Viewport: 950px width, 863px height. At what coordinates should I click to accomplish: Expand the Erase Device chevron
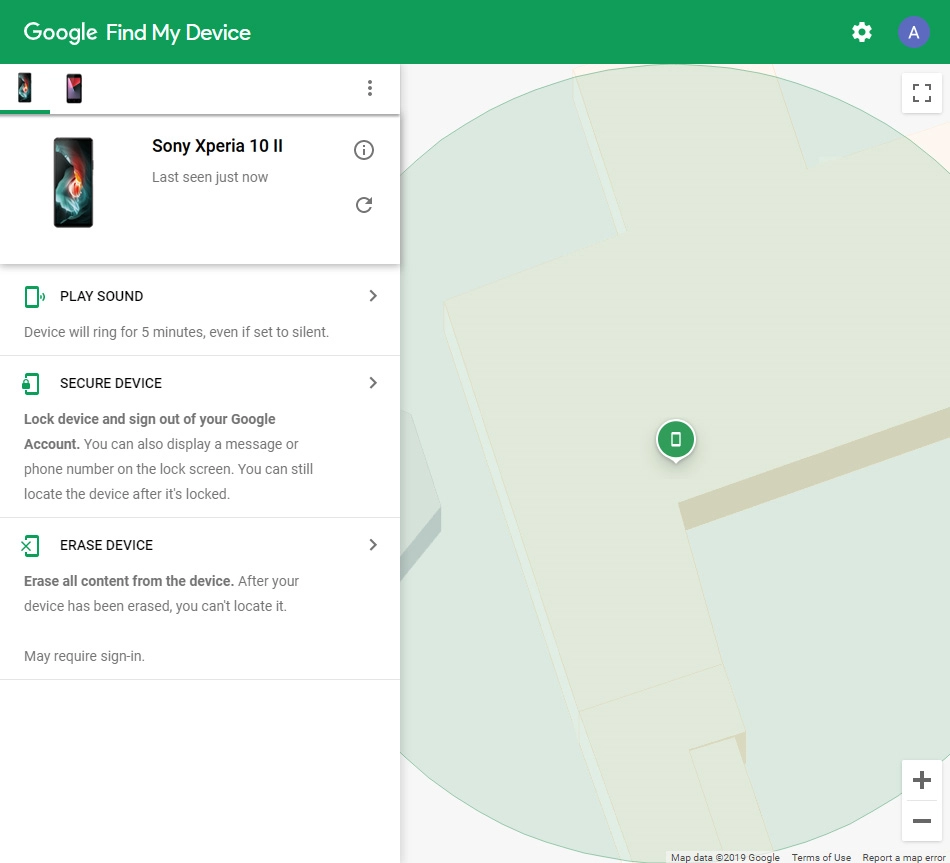373,545
